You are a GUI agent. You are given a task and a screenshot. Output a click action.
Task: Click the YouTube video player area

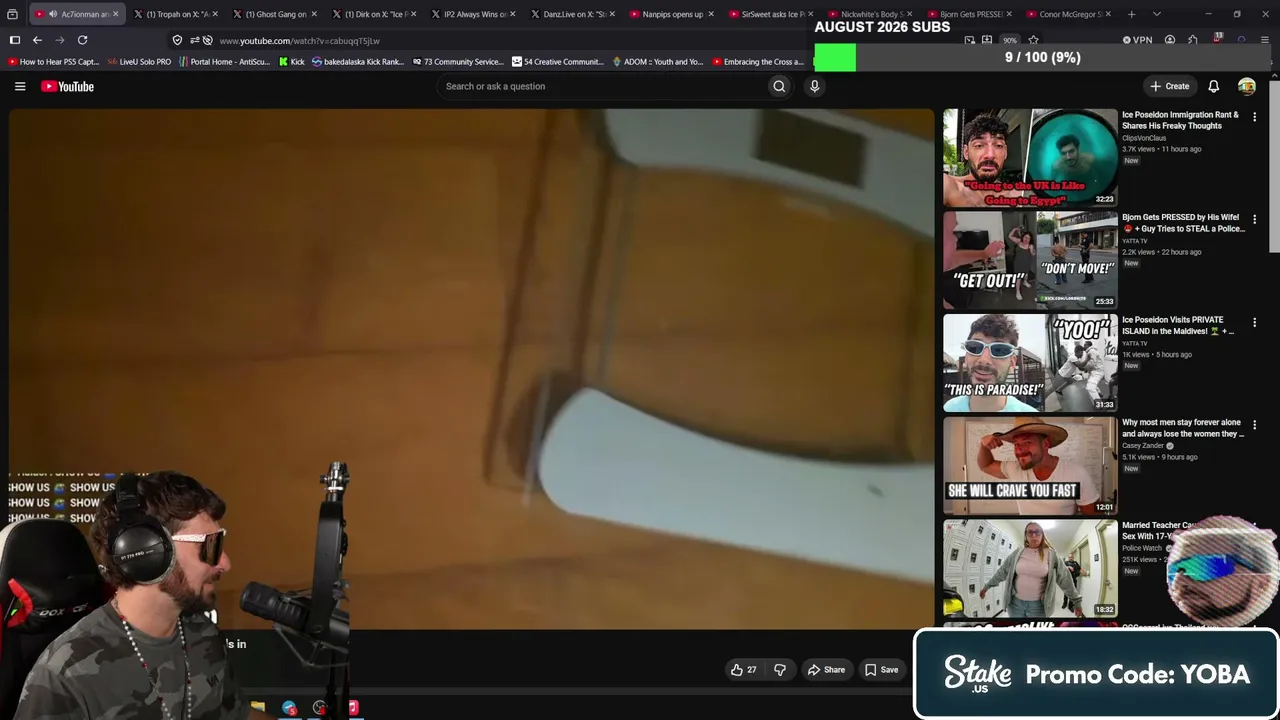[x=471, y=369]
